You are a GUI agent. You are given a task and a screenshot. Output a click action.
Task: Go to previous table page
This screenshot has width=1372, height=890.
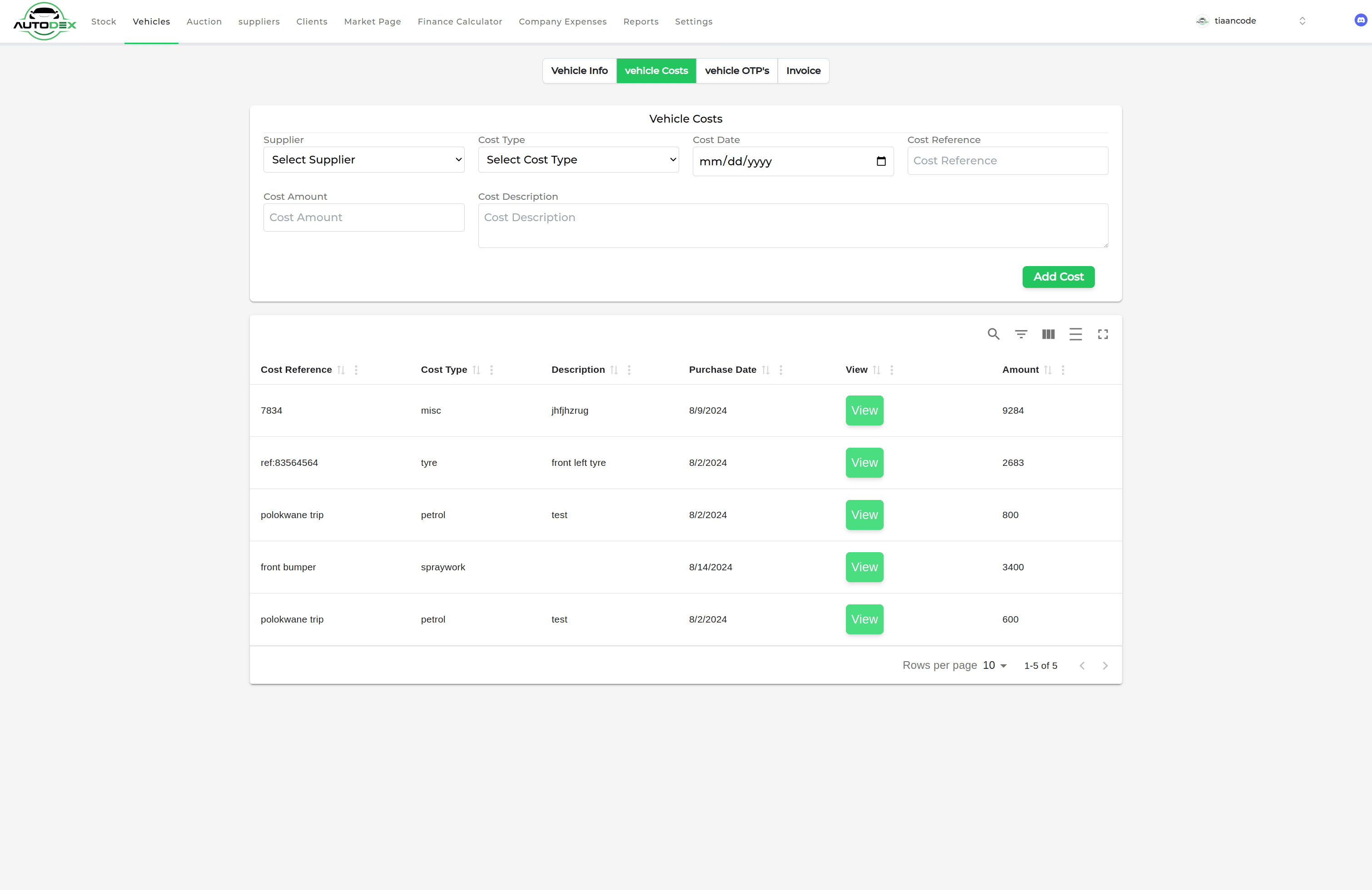[x=1082, y=665]
